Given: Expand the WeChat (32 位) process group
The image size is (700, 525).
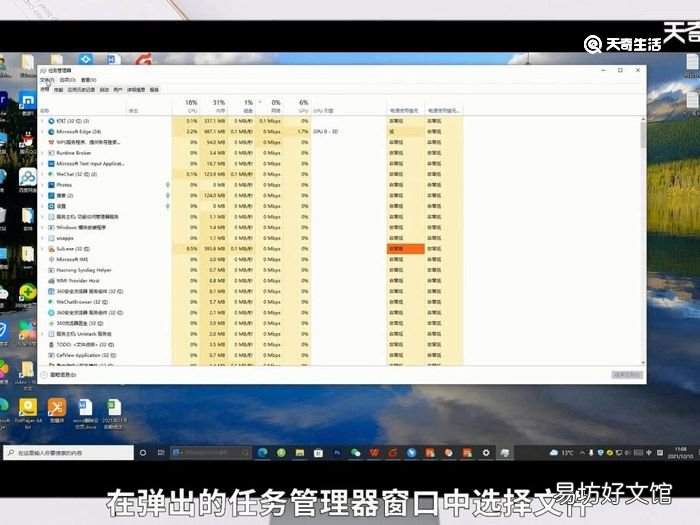Looking at the screenshot, I should pyautogui.click(x=43, y=174).
